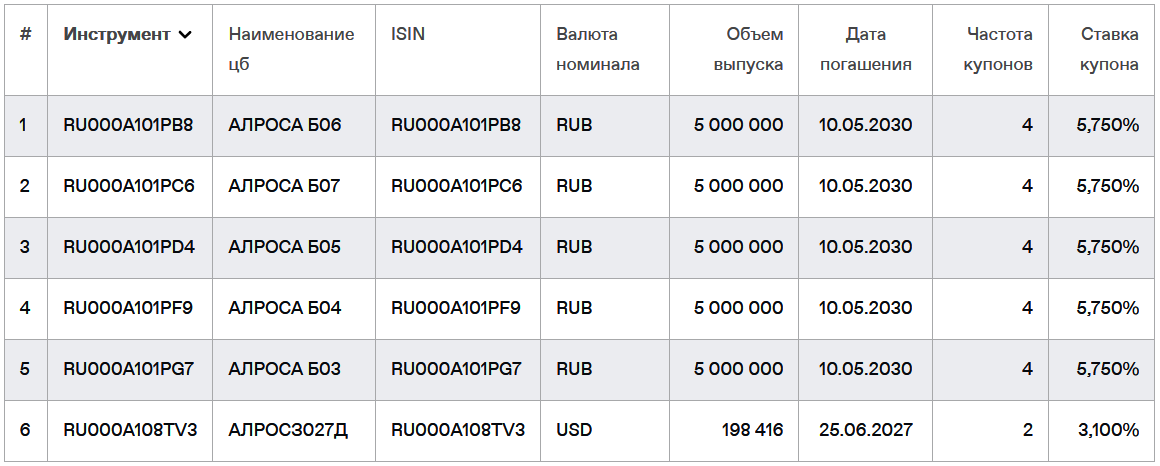This screenshot has width=1160, height=466.
Task: Select the Объем выпуска column header
Action: 748,49
